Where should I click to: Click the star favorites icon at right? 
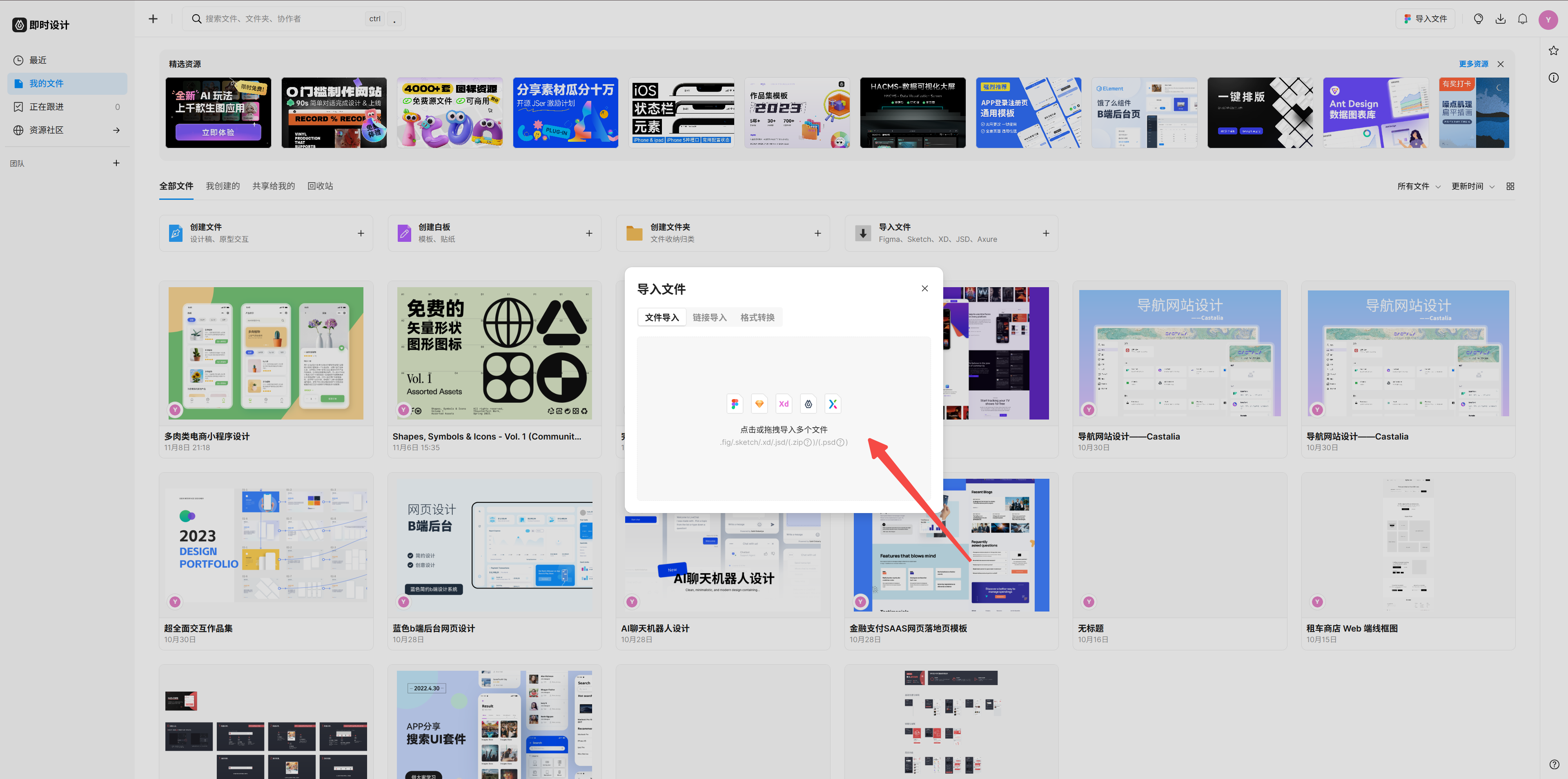click(1553, 51)
